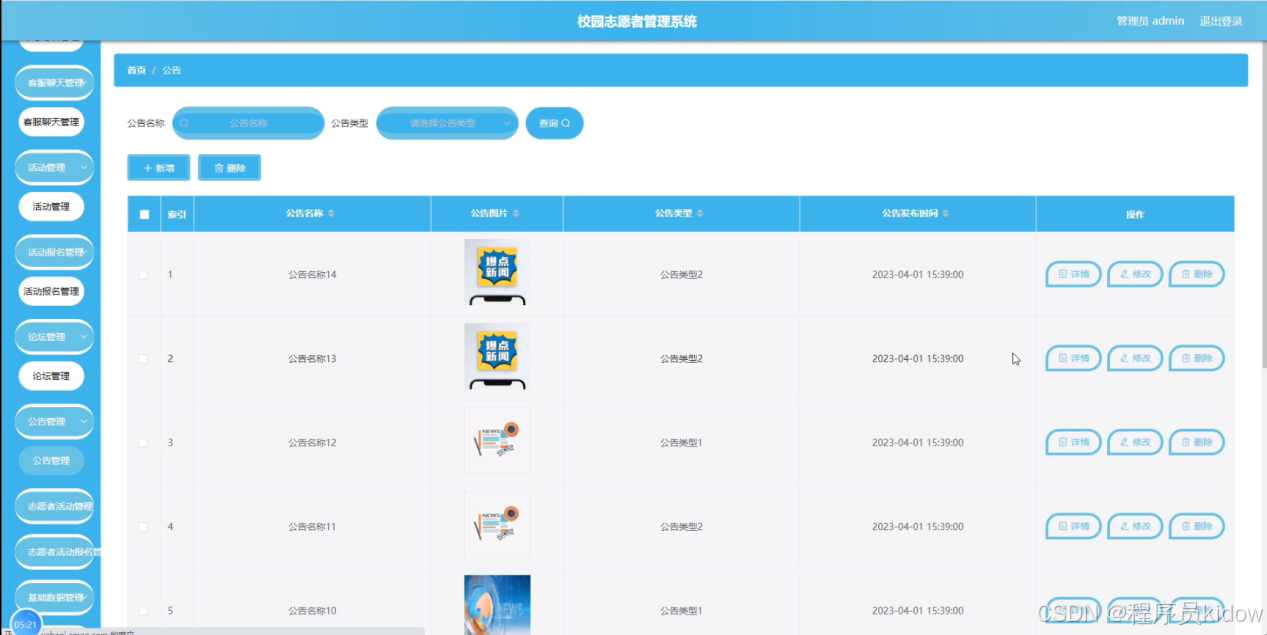This screenshot has width=1267, height=635.
Task: Sort the 公告名称 column with its sort arrows
Action: [331, 214]
